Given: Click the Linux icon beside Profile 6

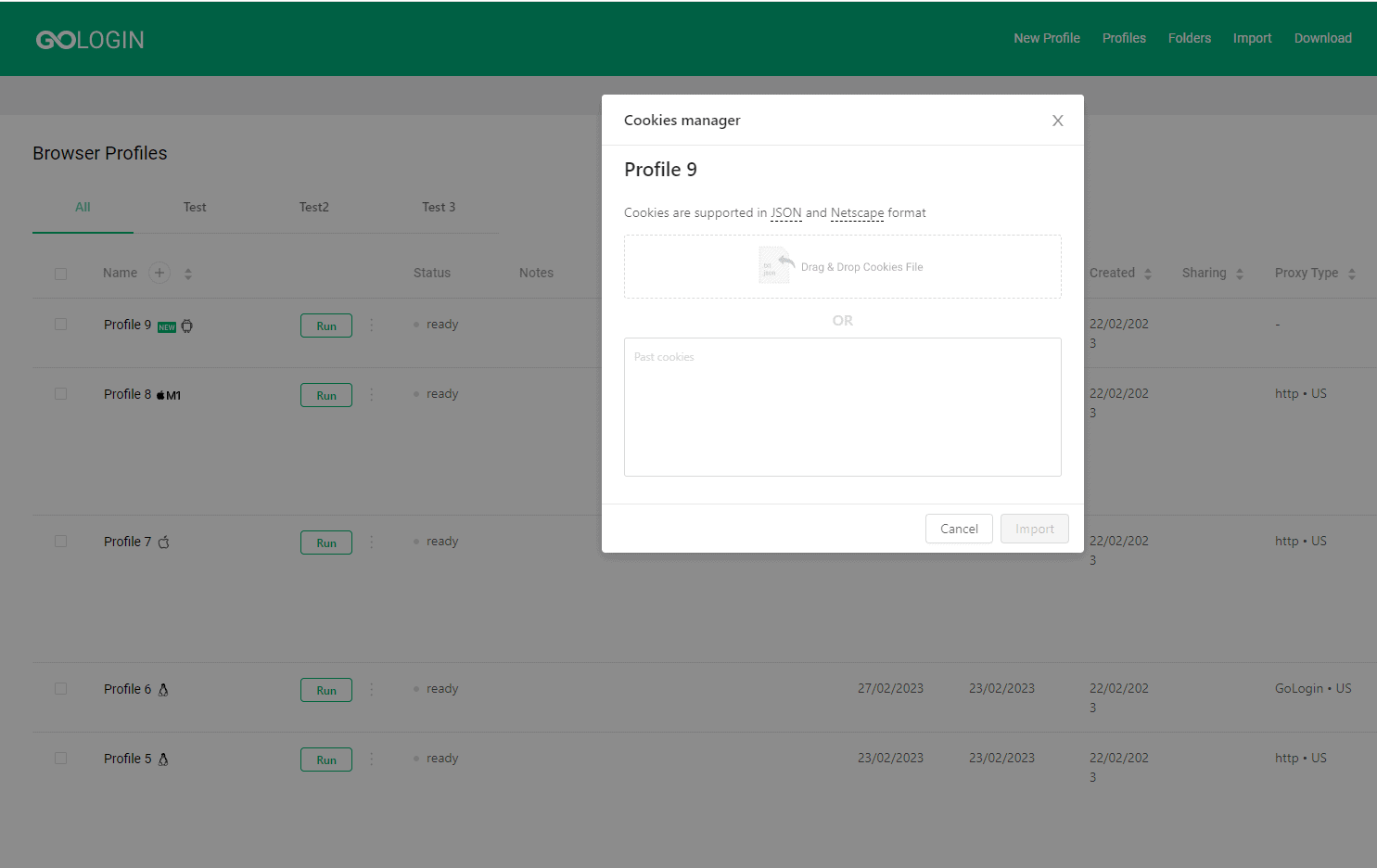Looking at the screenshot, I should (163, 689).
